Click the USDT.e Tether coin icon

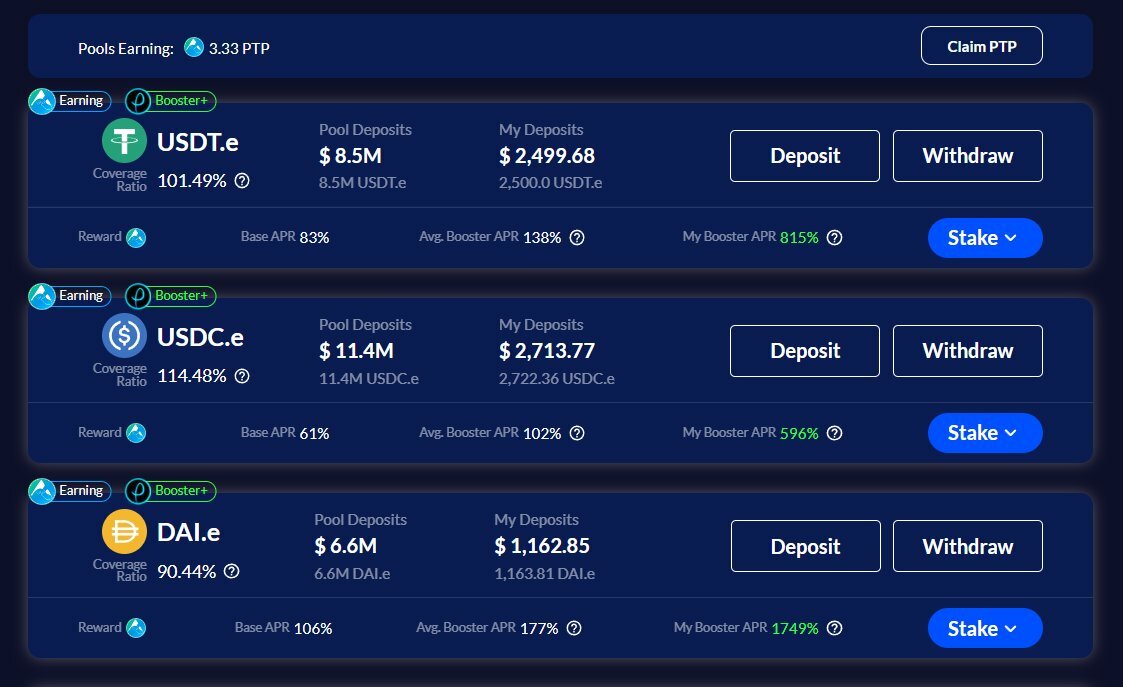[124, 140]
